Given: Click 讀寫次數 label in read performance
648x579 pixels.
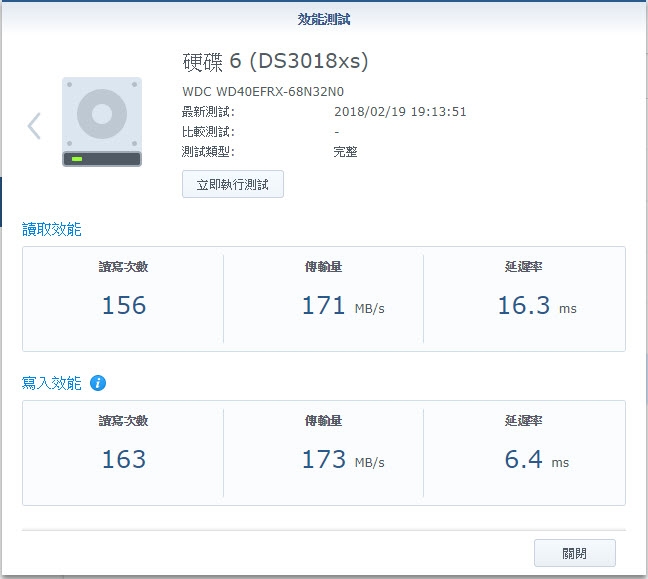Looking at the screenshot, I should tap(123, 267).
